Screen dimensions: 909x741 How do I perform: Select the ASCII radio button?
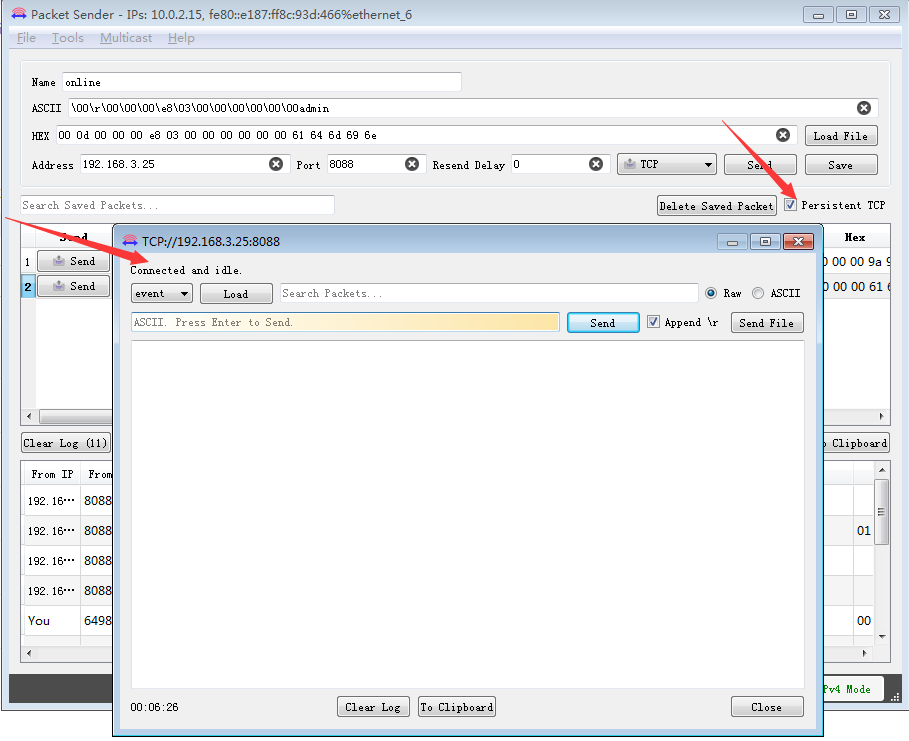point(758,293)
